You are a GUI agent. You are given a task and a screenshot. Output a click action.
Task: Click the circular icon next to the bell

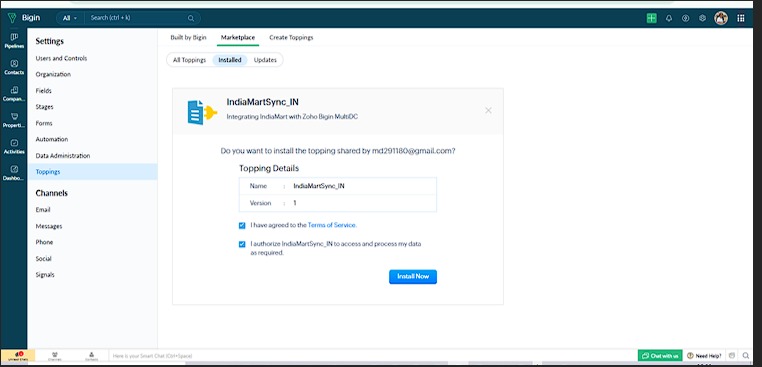tap(685, 18)
